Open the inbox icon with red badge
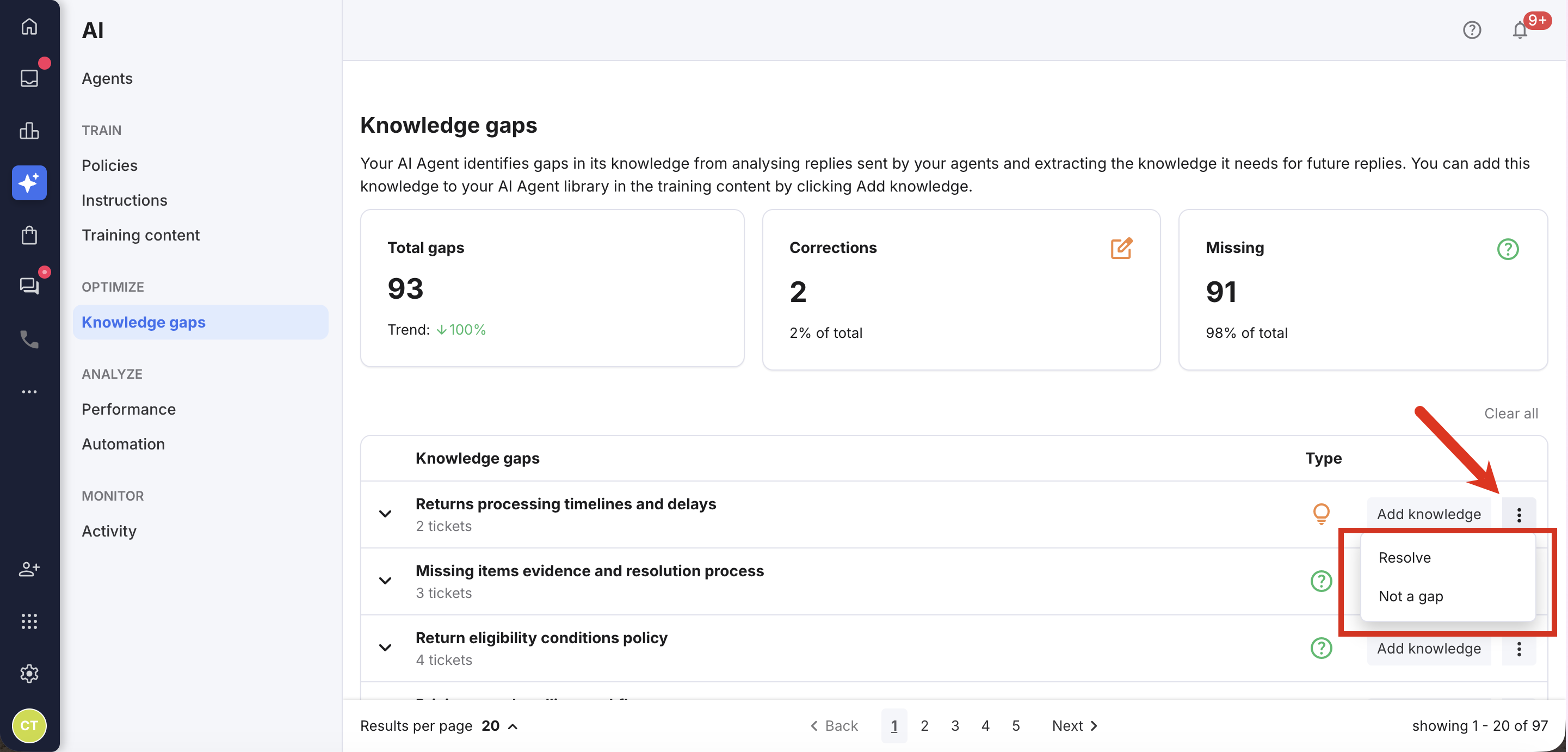1568x752 pixels. point(29,78)
